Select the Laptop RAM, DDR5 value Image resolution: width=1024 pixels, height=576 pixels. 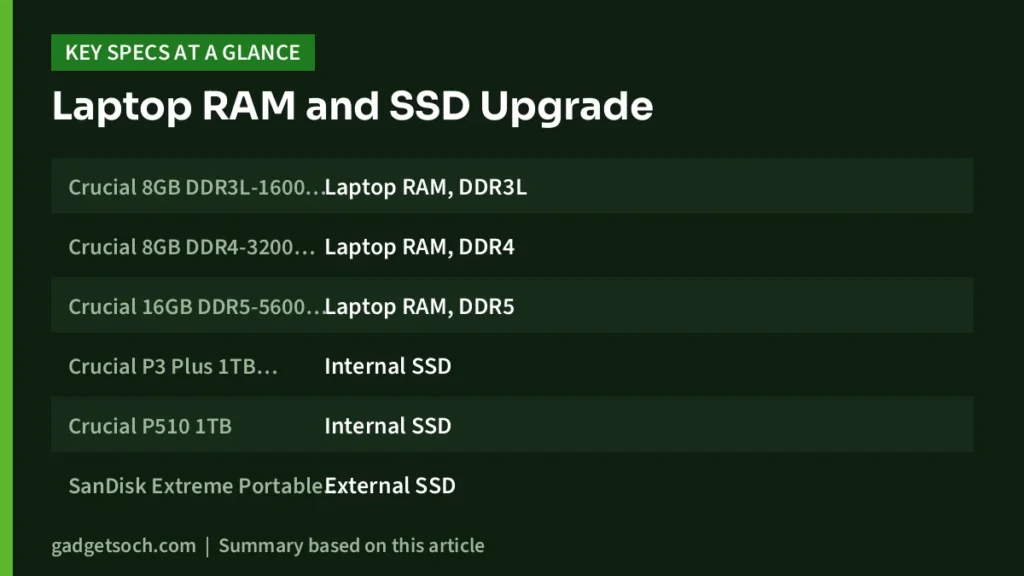tap(419, 307)
